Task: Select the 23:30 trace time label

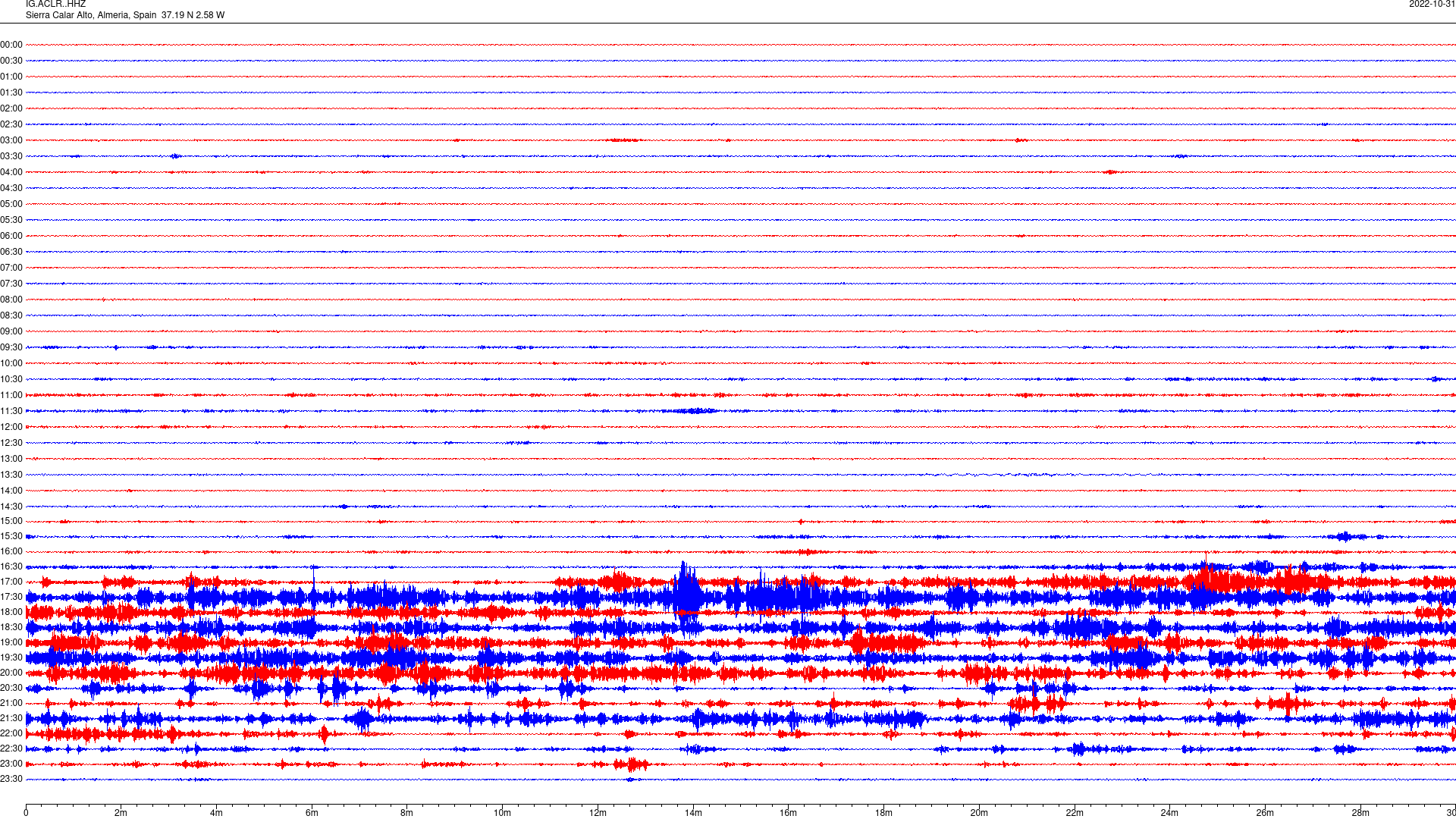Action: (x=11, y=779)
